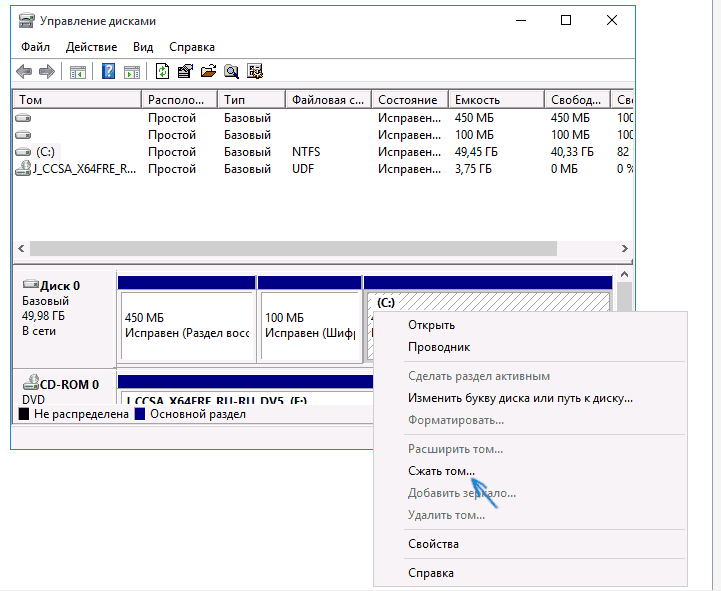
Task: Select the 100 МБ partition block on Диск 0
Action: [309, 319]
